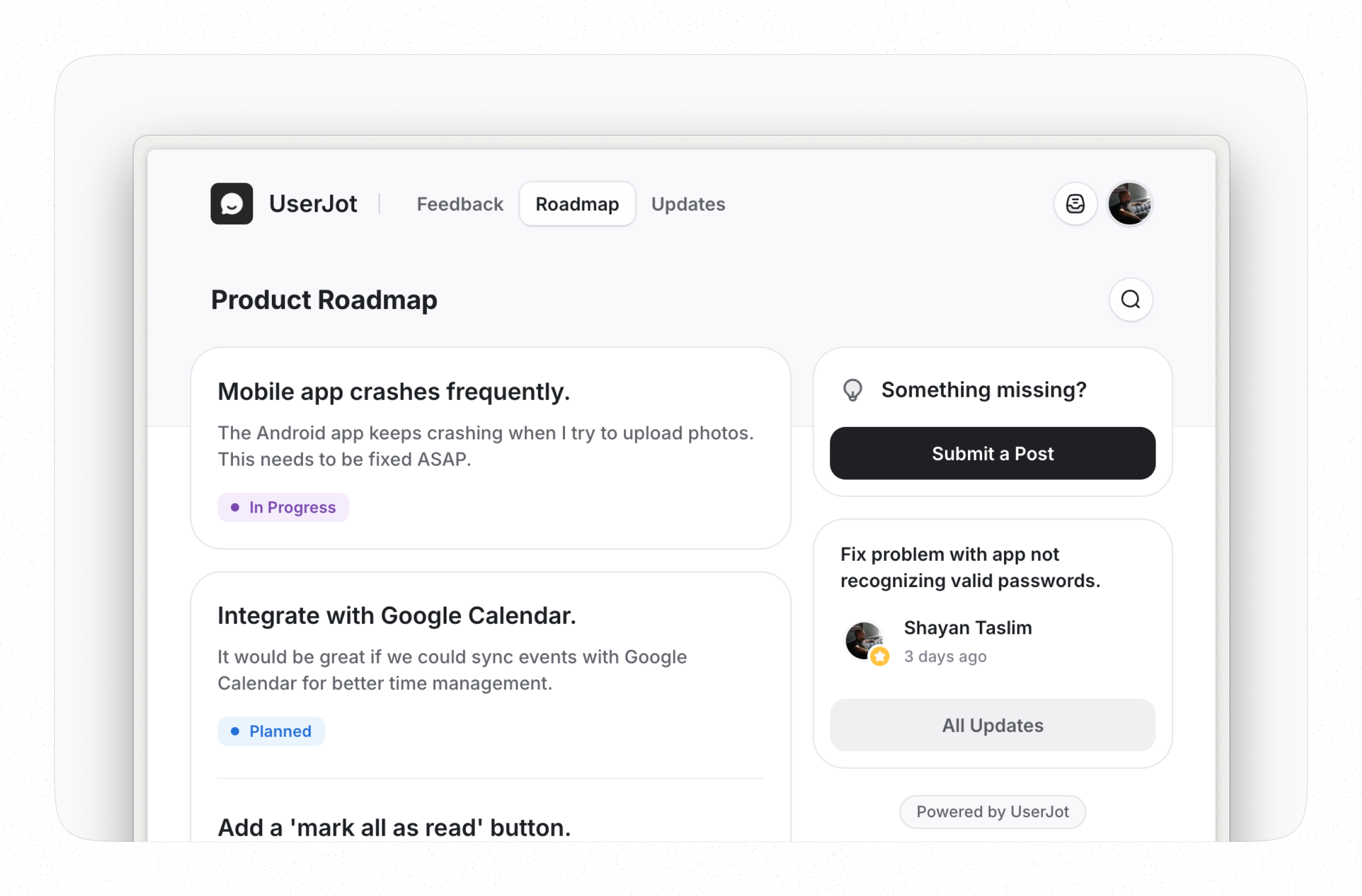Switch to the Feedback tab
Image resolution: width=1362 pixels, height=896 pixels.
459,204
